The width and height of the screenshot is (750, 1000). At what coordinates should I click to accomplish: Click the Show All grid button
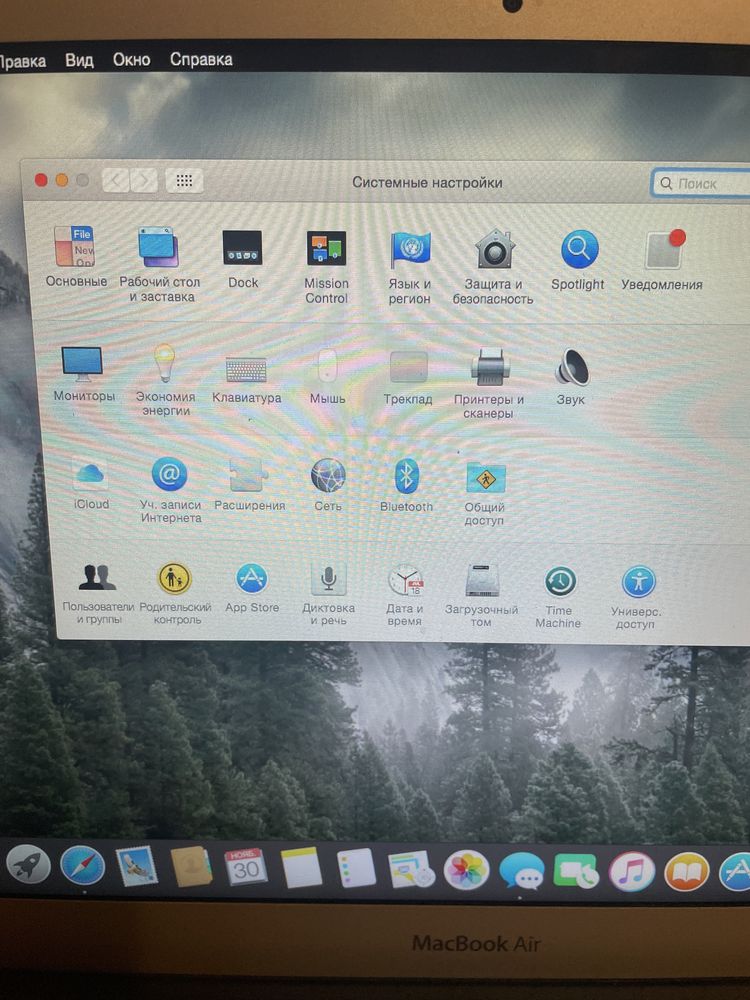[184, 181]
